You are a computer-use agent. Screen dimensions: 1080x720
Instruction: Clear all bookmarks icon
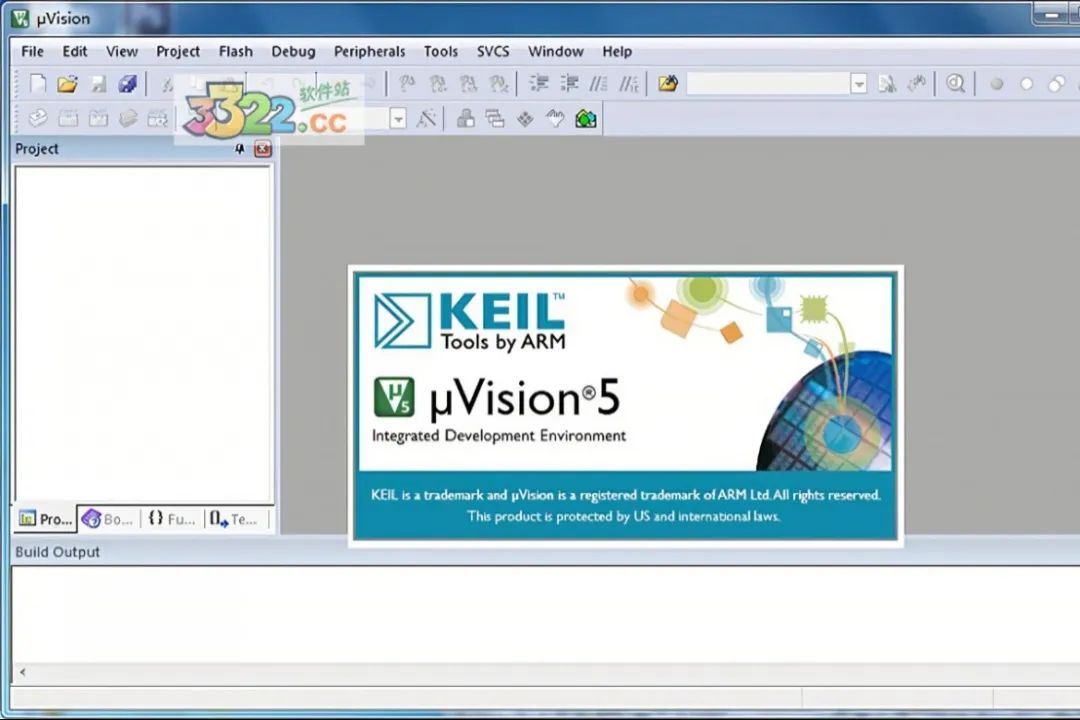[x=498, y=84]
